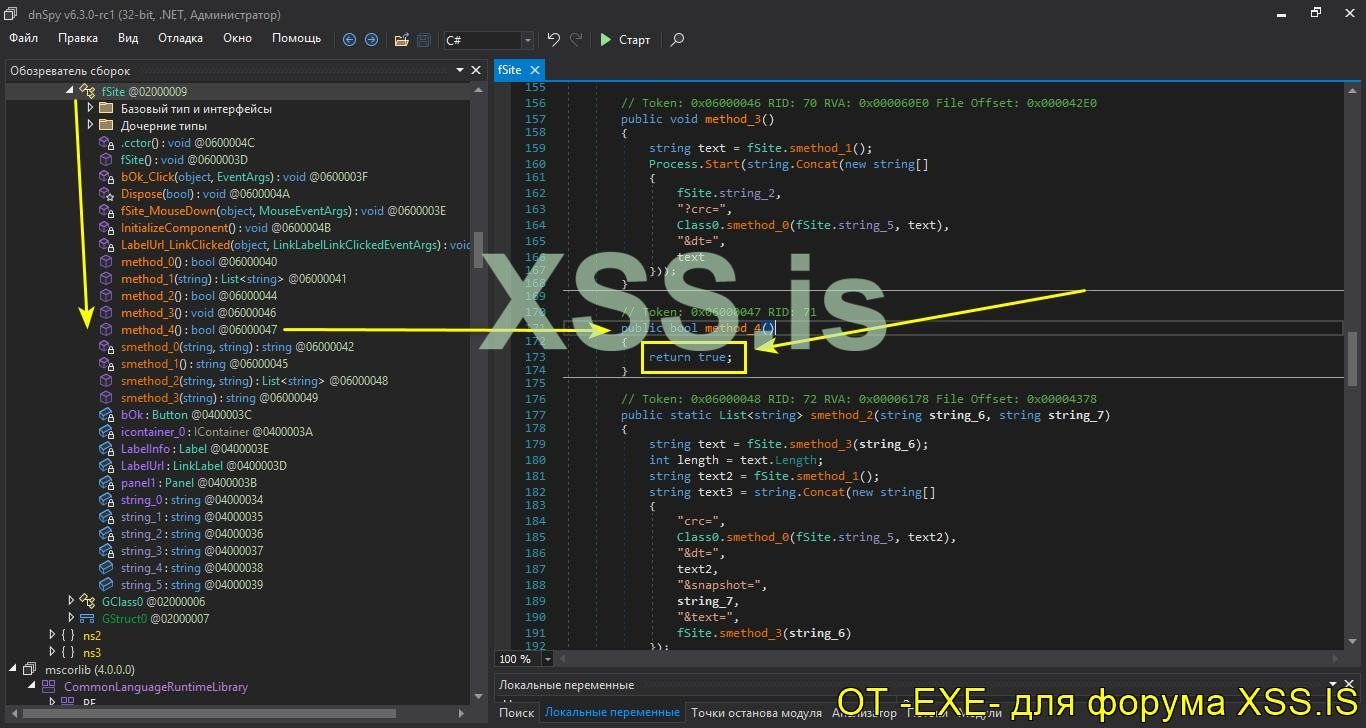The width and height of the screenshot is (1366, 728).
Task: Collapse the mscorlib assembly node
Action: tap(12, 669)
